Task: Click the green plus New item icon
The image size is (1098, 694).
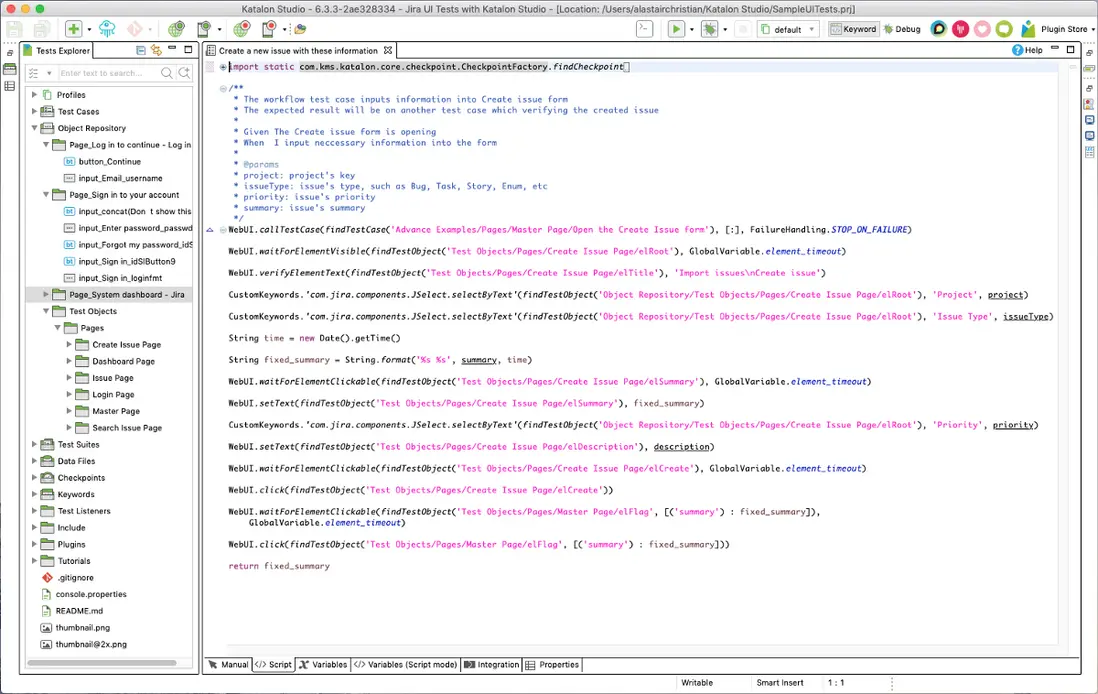Action: [x=73, y=29]
